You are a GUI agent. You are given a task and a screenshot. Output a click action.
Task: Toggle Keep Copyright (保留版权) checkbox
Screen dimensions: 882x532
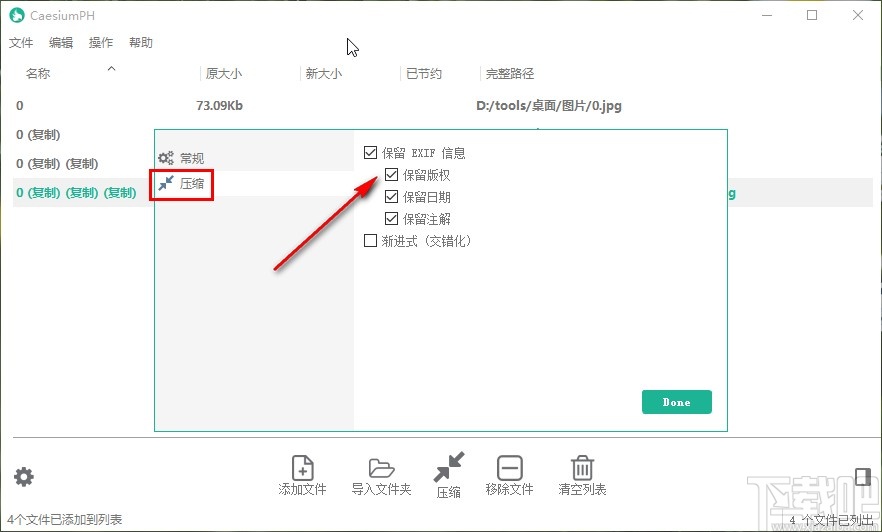tap(392, 175)
